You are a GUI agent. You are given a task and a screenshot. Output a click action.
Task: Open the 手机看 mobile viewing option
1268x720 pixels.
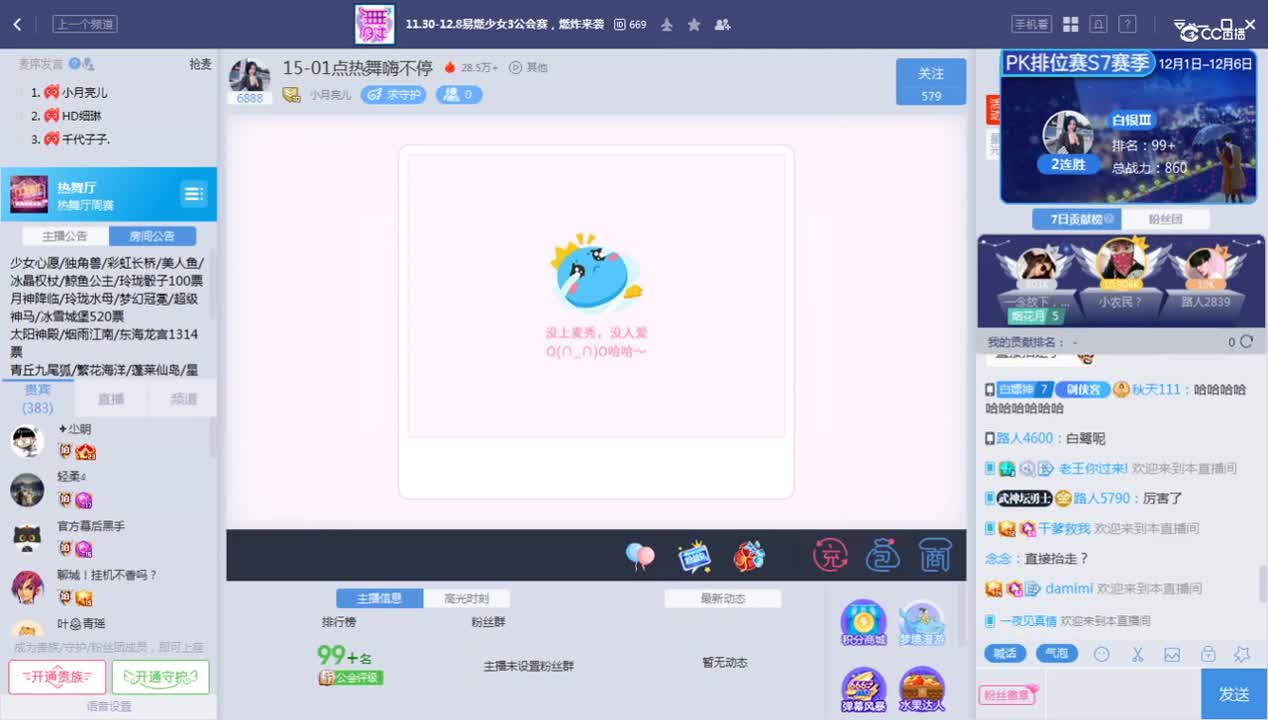1031,24
